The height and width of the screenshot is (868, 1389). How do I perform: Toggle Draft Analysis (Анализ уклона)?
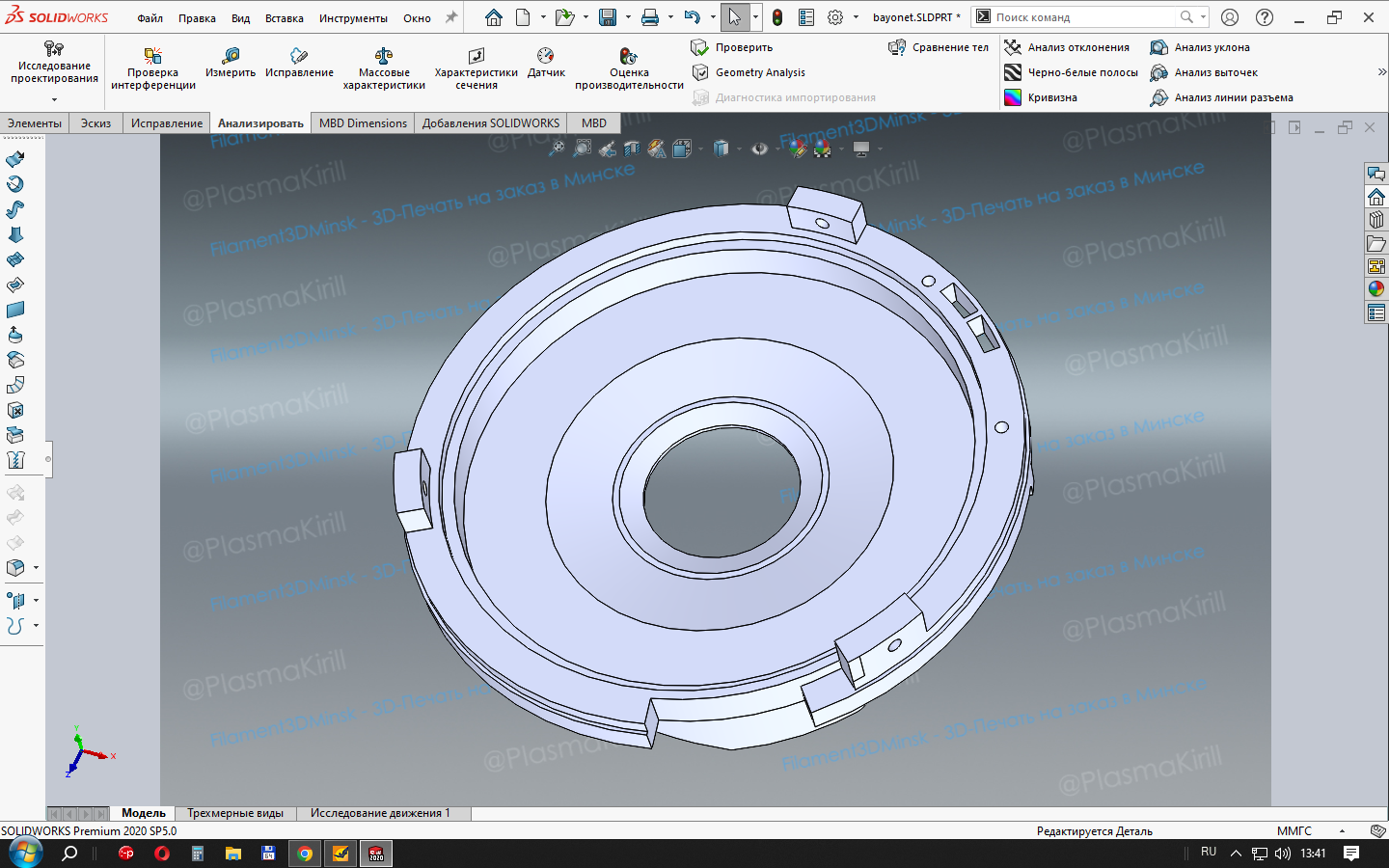pos(1200,47)
